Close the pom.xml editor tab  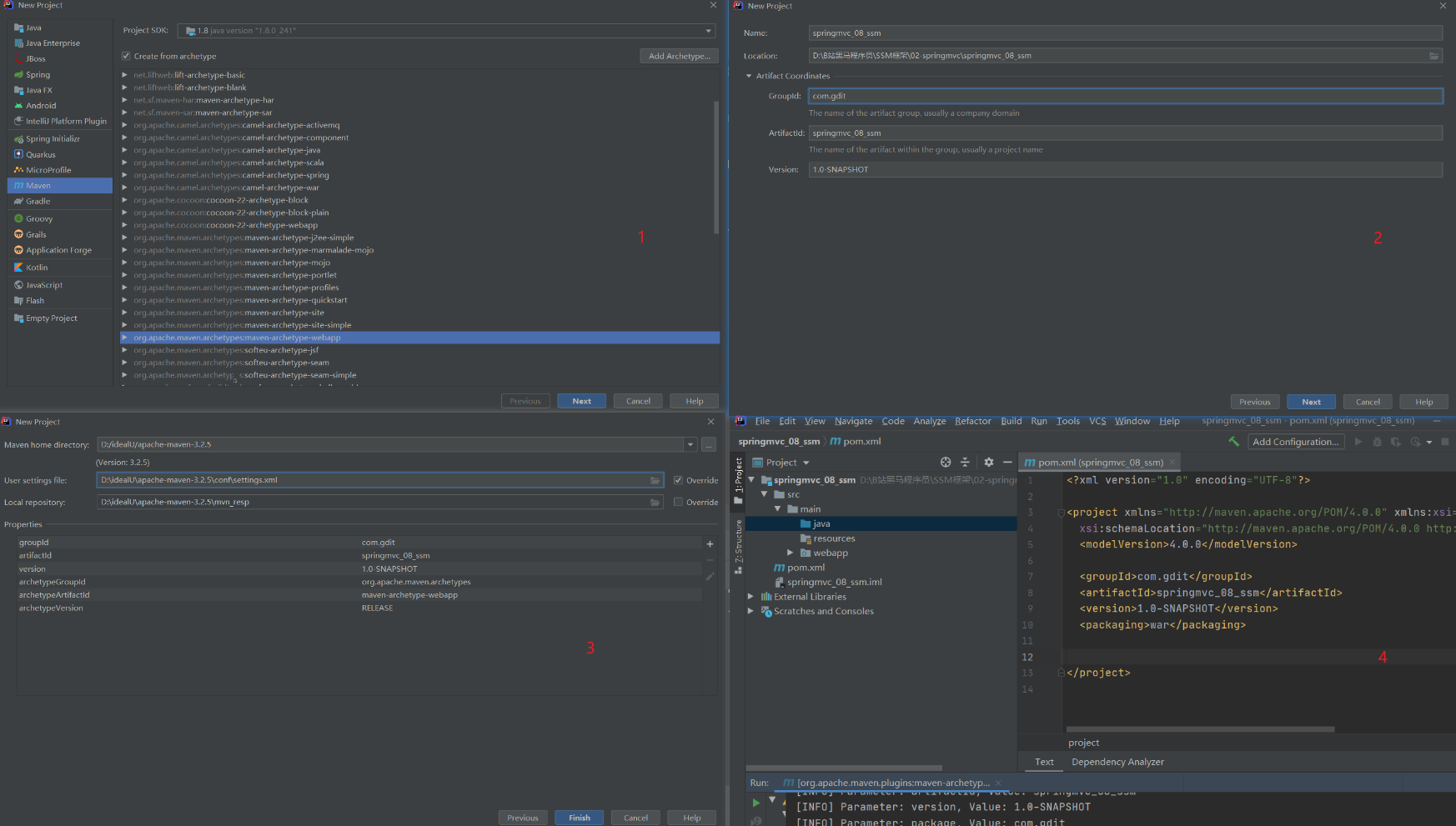click(x=1172, y=462)
